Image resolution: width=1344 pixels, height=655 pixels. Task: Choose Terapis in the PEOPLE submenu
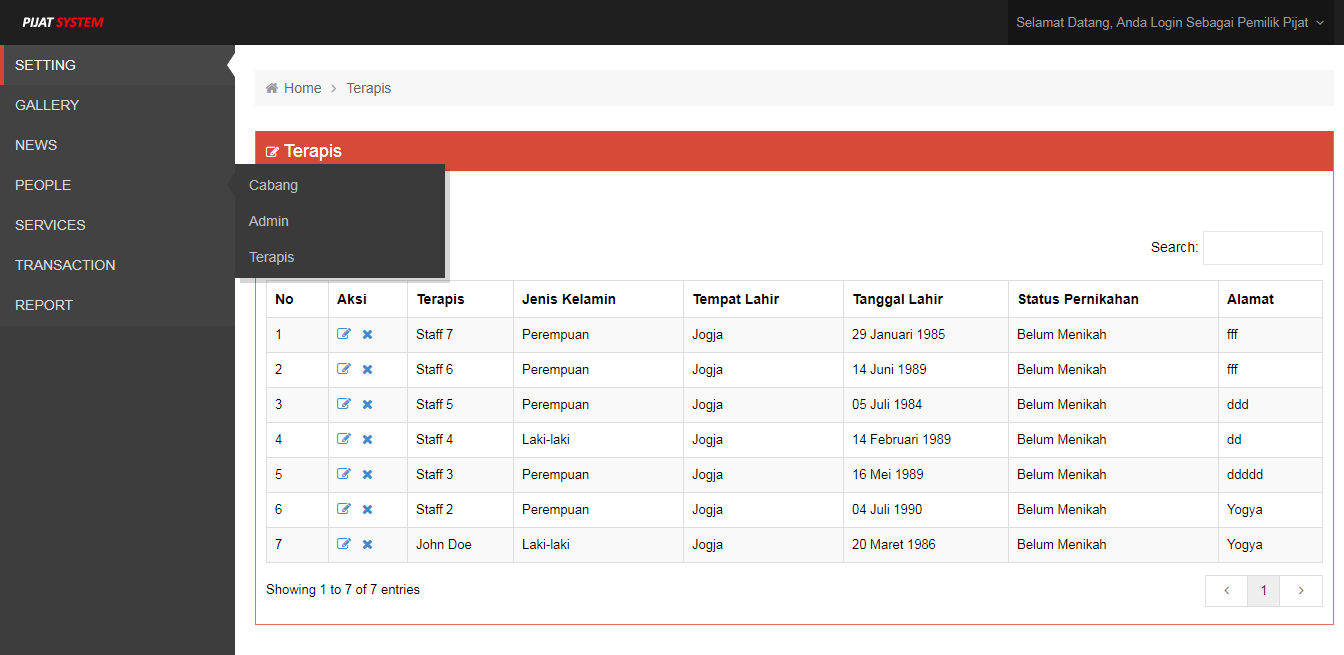[272, 257]
